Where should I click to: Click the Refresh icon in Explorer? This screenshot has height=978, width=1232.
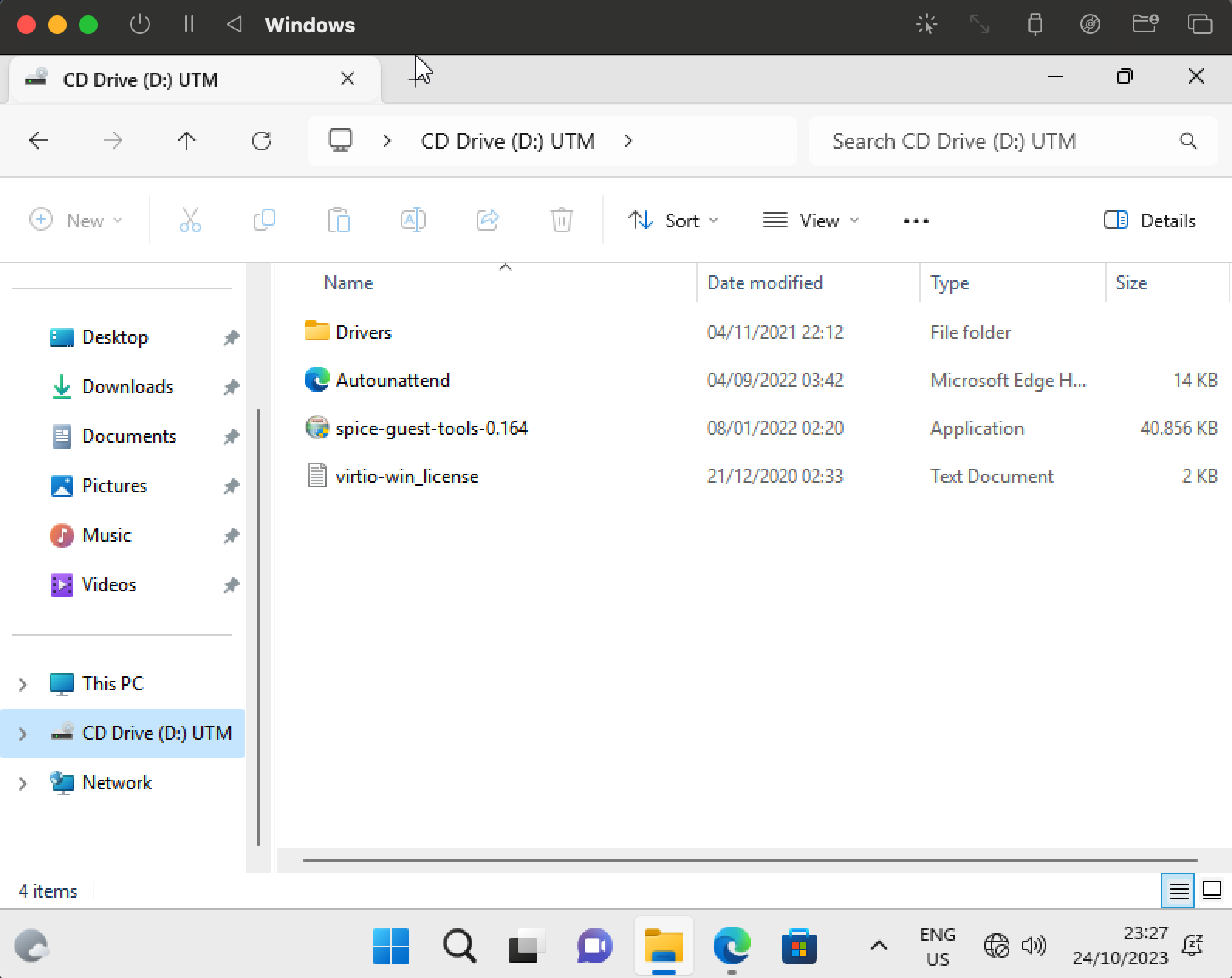(262, 141)
